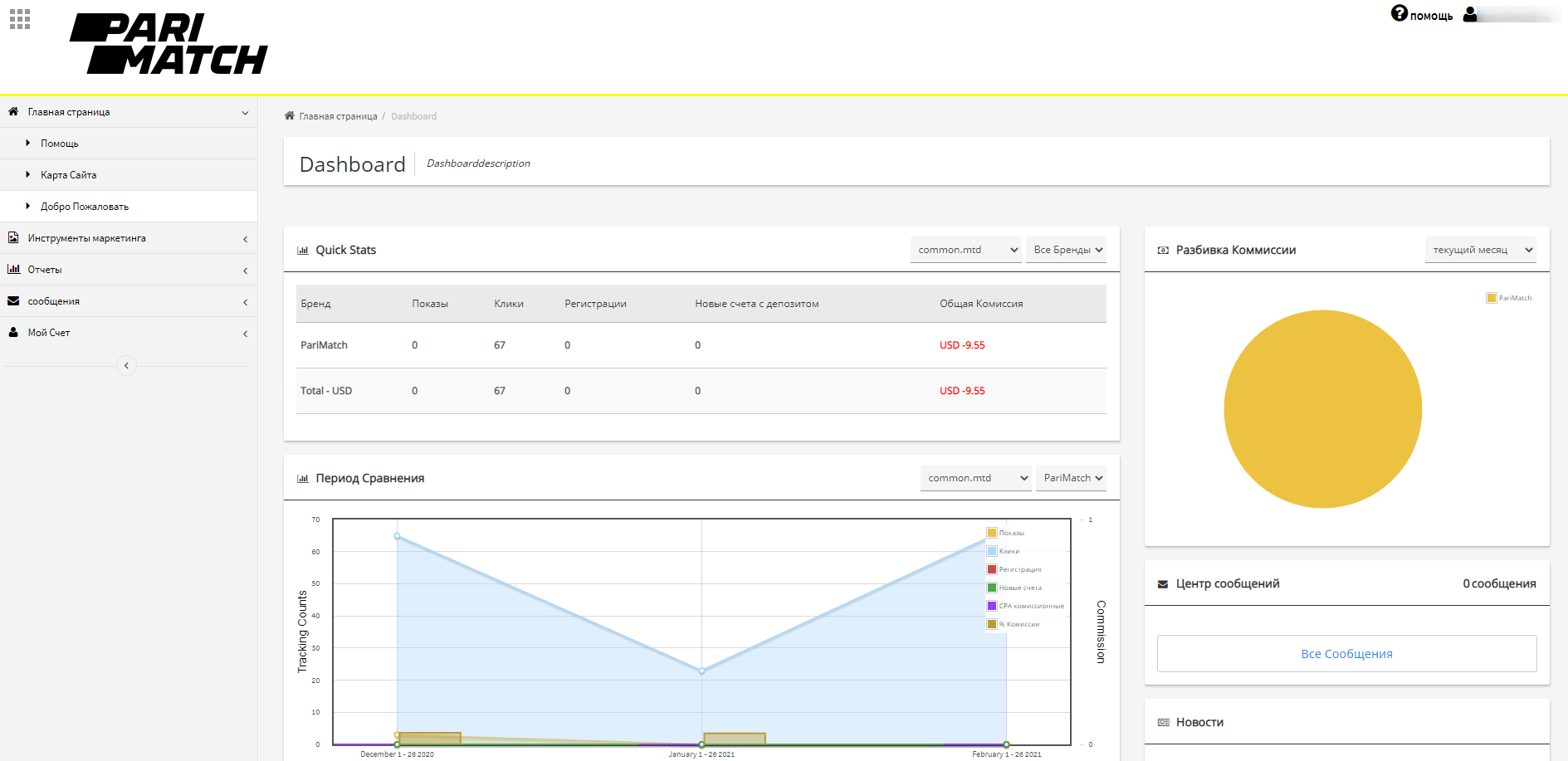This screenshot has width=1568, height=761.
Task: Toggle the CPA комиссионные legend swatch
Action: pos(992,606)
